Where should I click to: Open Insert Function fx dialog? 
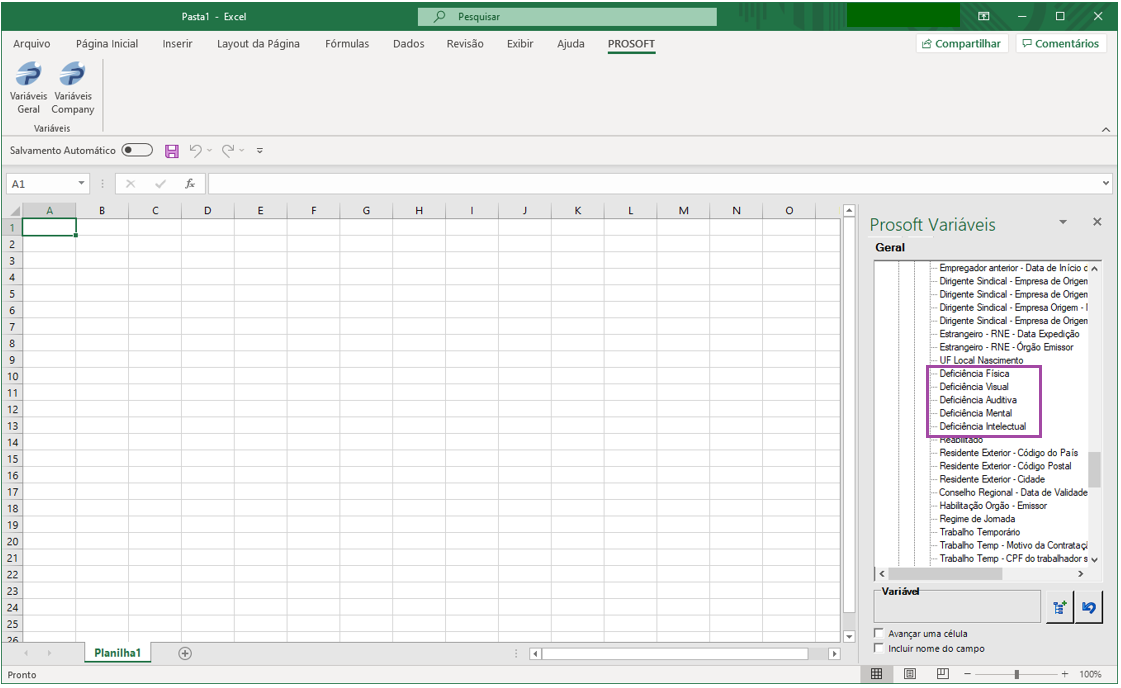tap(190, 184)
